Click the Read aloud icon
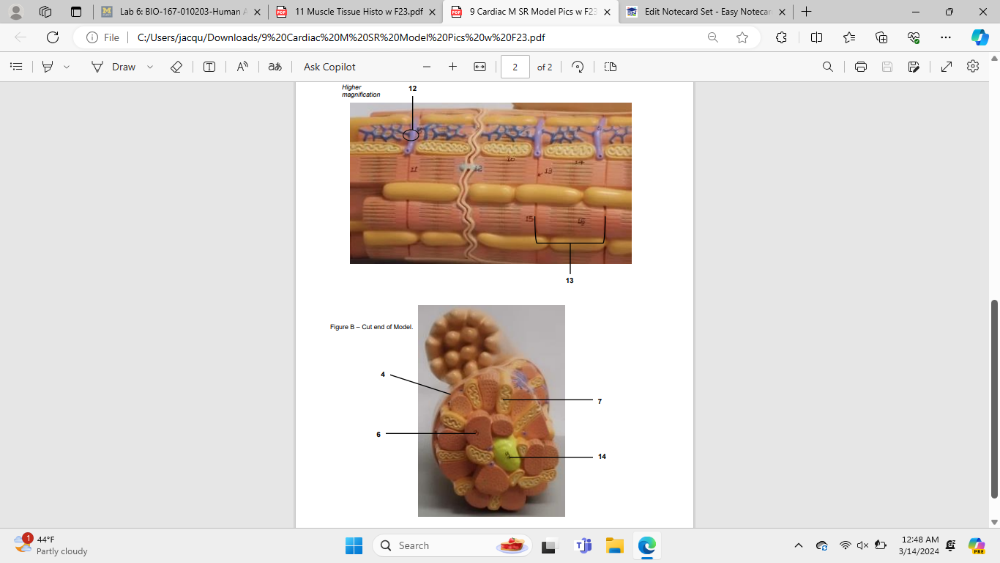This screenshot has height=563, width=1000. pyautogui.click(x=242, y=67)
